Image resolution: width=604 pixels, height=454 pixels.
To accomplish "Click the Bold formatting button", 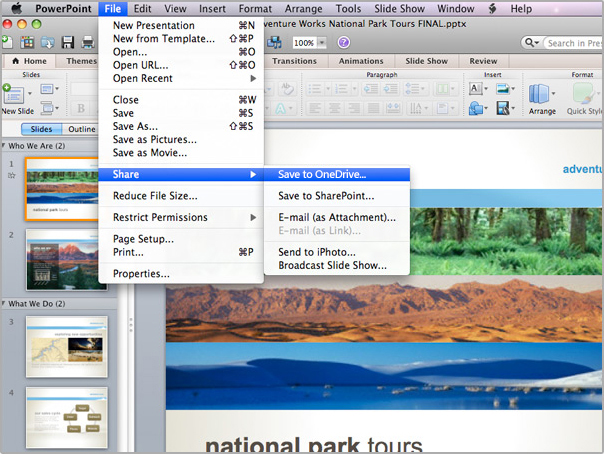I will pyautogui.click(x=81, y=109).
